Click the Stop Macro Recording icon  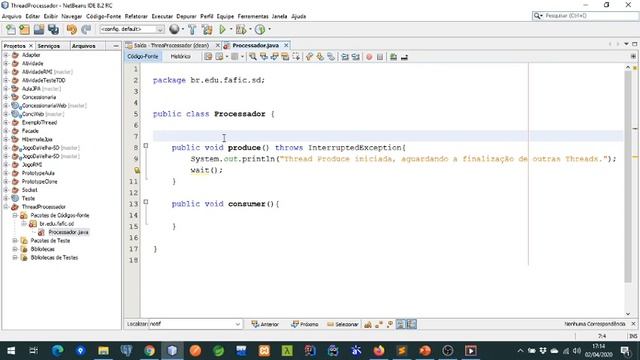pyautogui.click(x=380, y=57)
